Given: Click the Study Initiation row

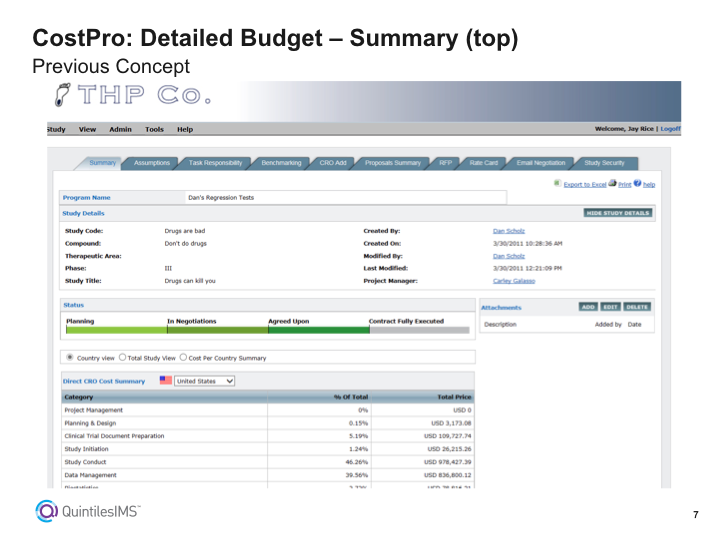Looking at the screenshot, I should tap(268, 449).
